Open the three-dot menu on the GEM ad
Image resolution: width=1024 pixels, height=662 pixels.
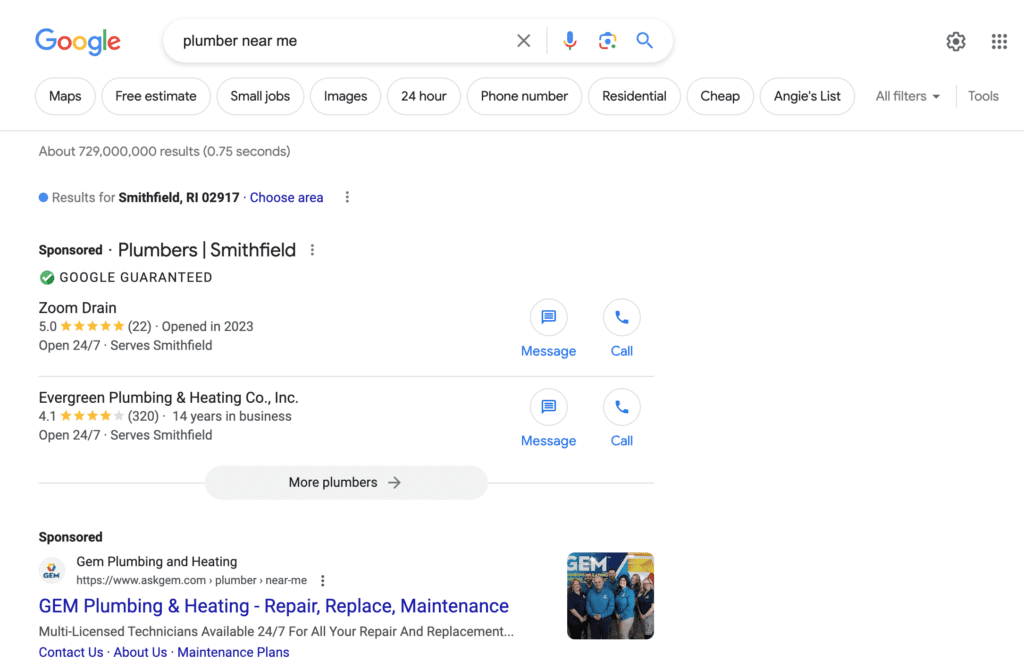point(322,580)
